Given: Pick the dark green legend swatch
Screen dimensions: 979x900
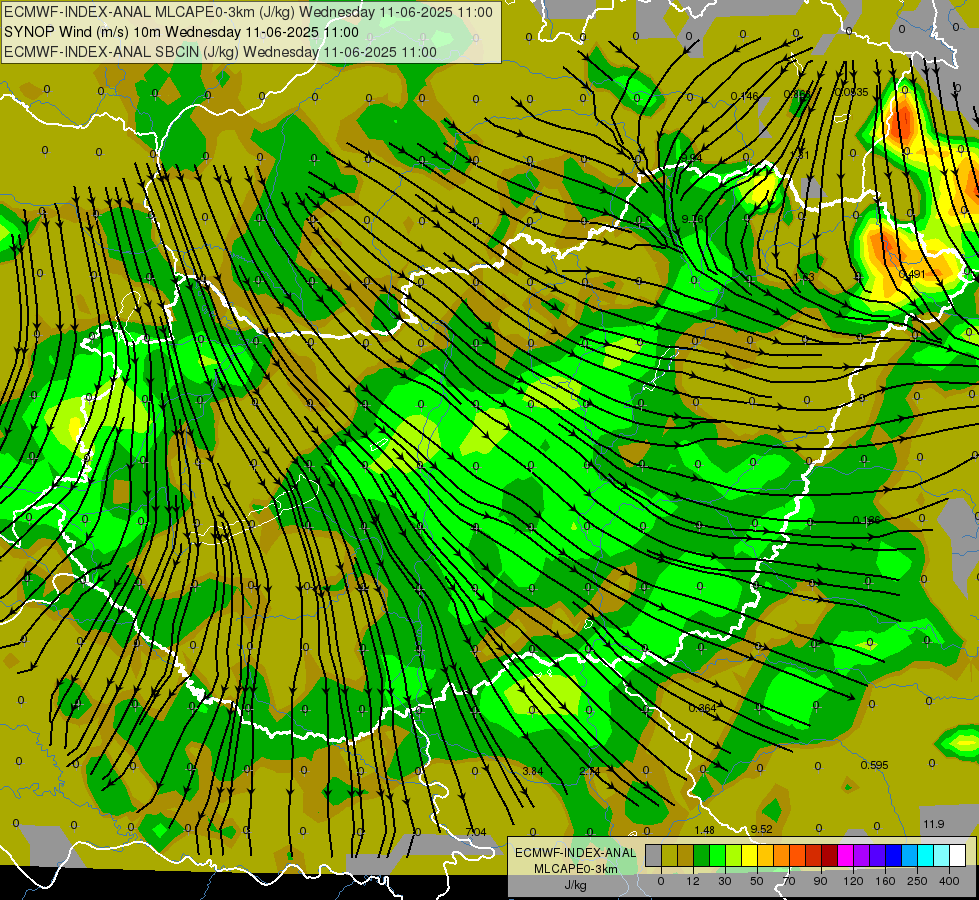Looking at the screenshot, I should point(702,855).
